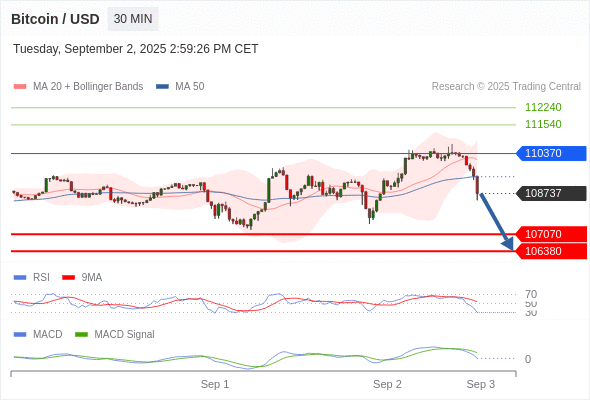Click the green 112240 resistance label

click(x=543, y=107)
